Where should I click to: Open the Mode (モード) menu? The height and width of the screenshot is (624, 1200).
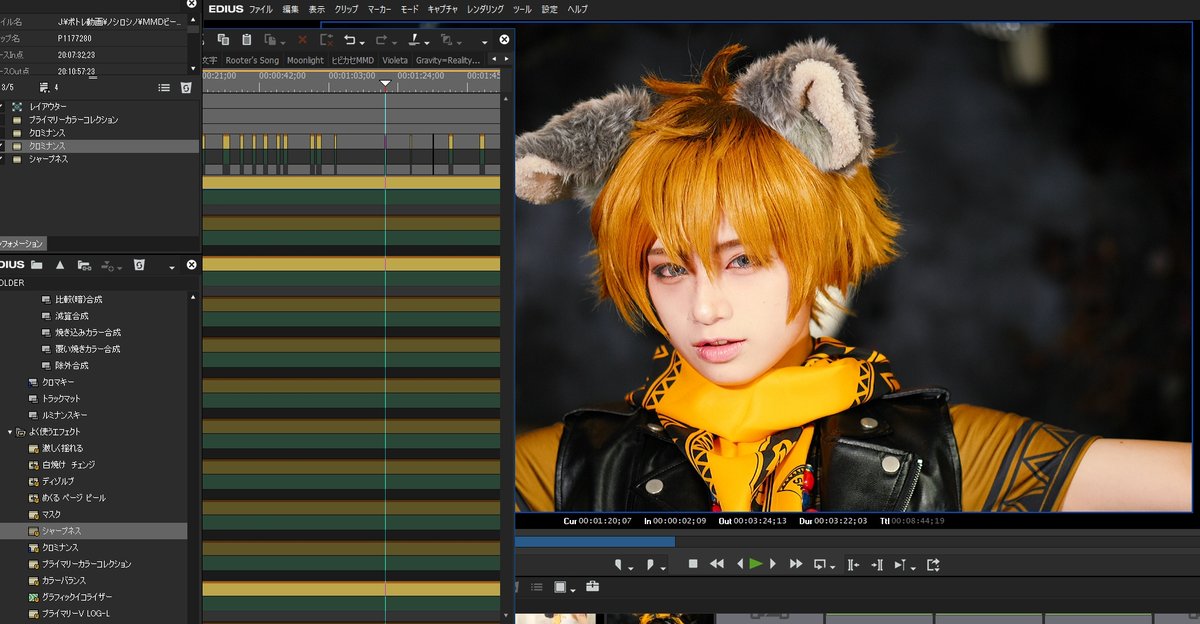pos(410,9)
